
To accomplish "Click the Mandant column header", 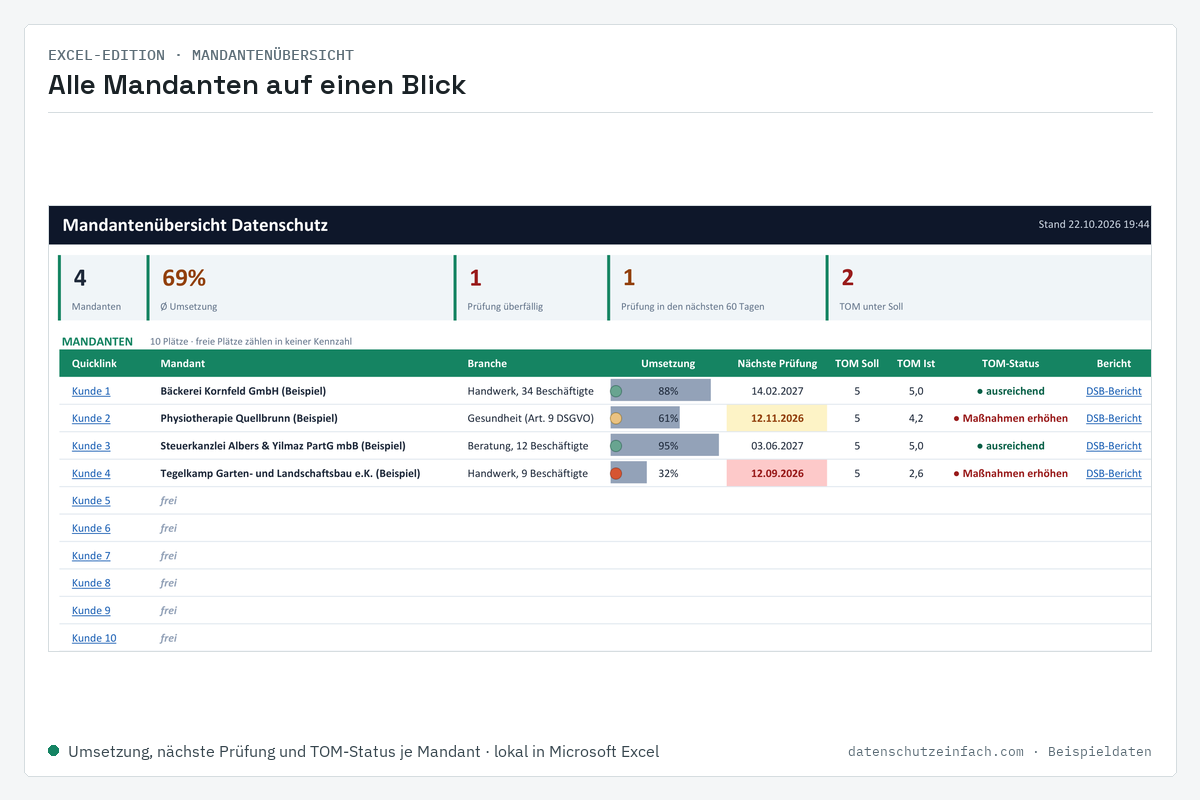I will [x=182, y=363].
